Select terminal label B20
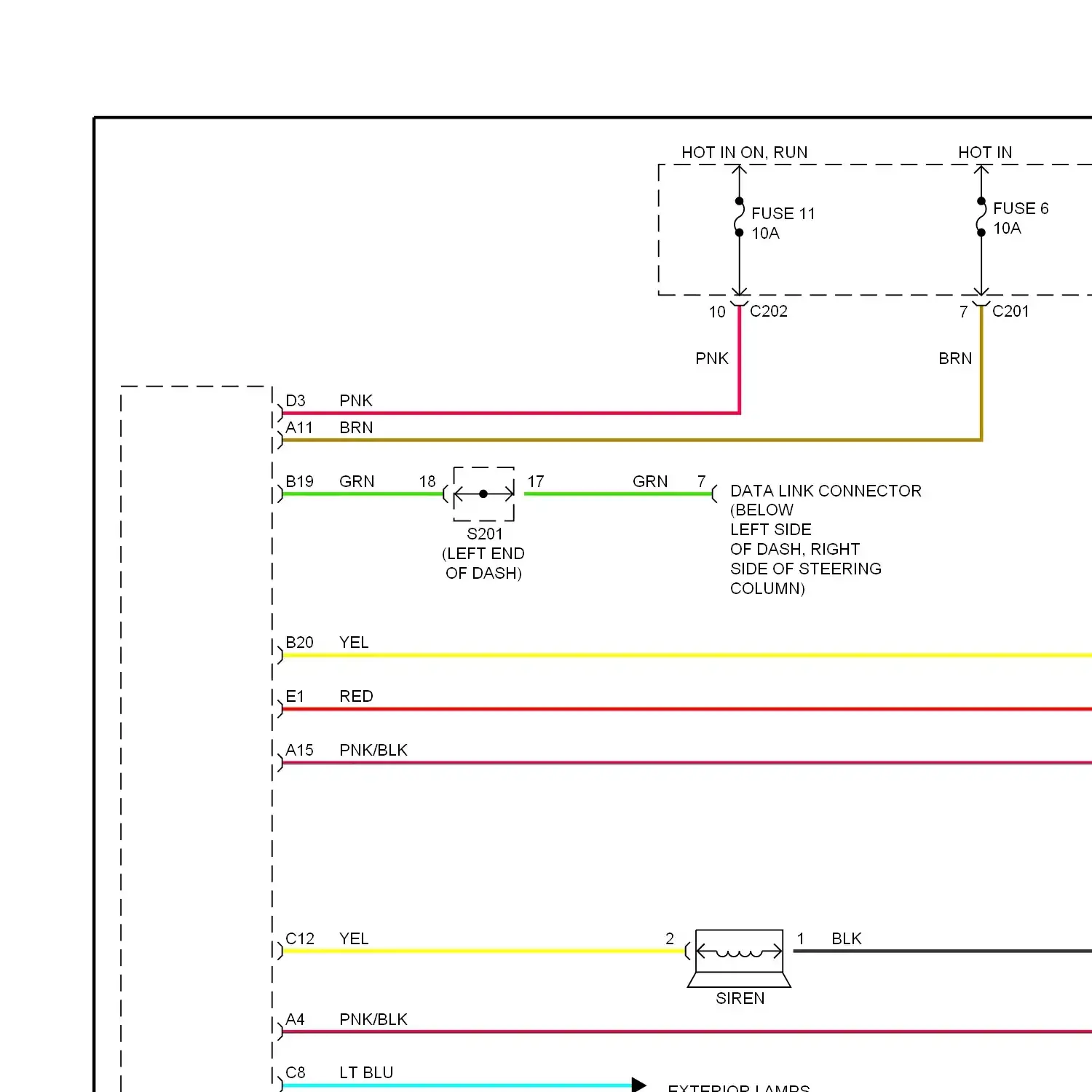Viewport: 1092px width, 1092px height. tap(299, 643)
